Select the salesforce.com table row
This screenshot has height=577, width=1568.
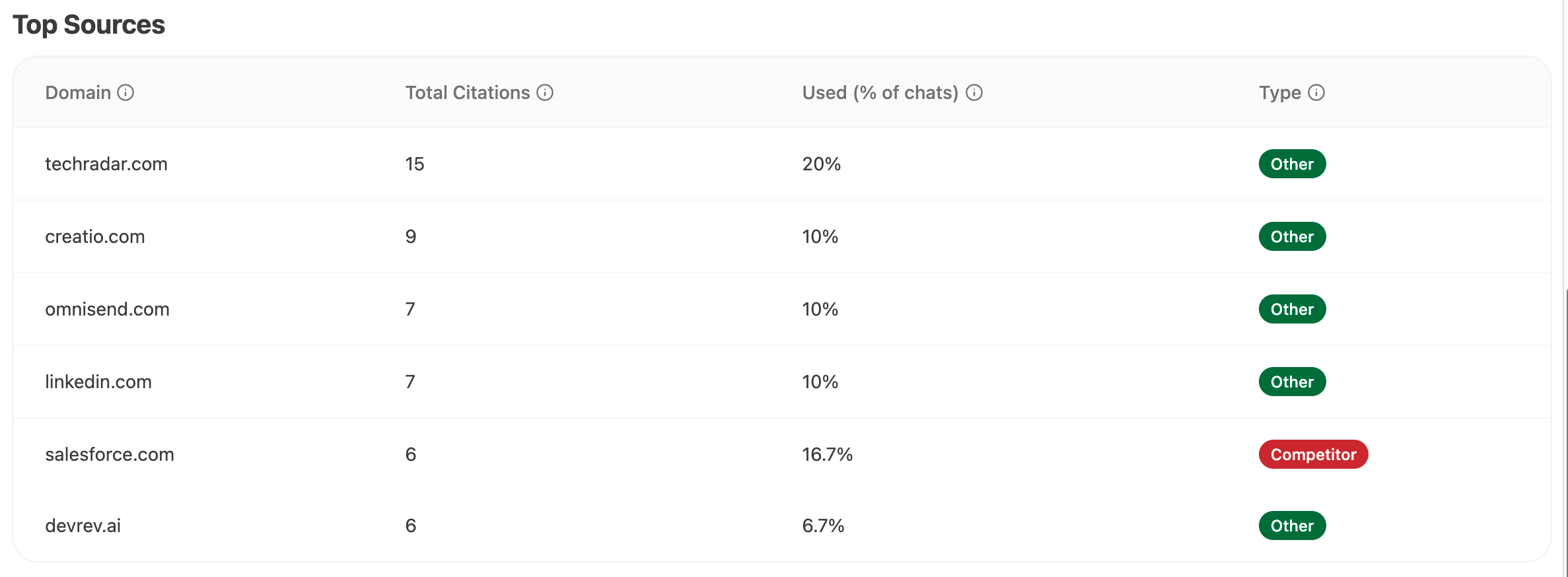[660, 454]
